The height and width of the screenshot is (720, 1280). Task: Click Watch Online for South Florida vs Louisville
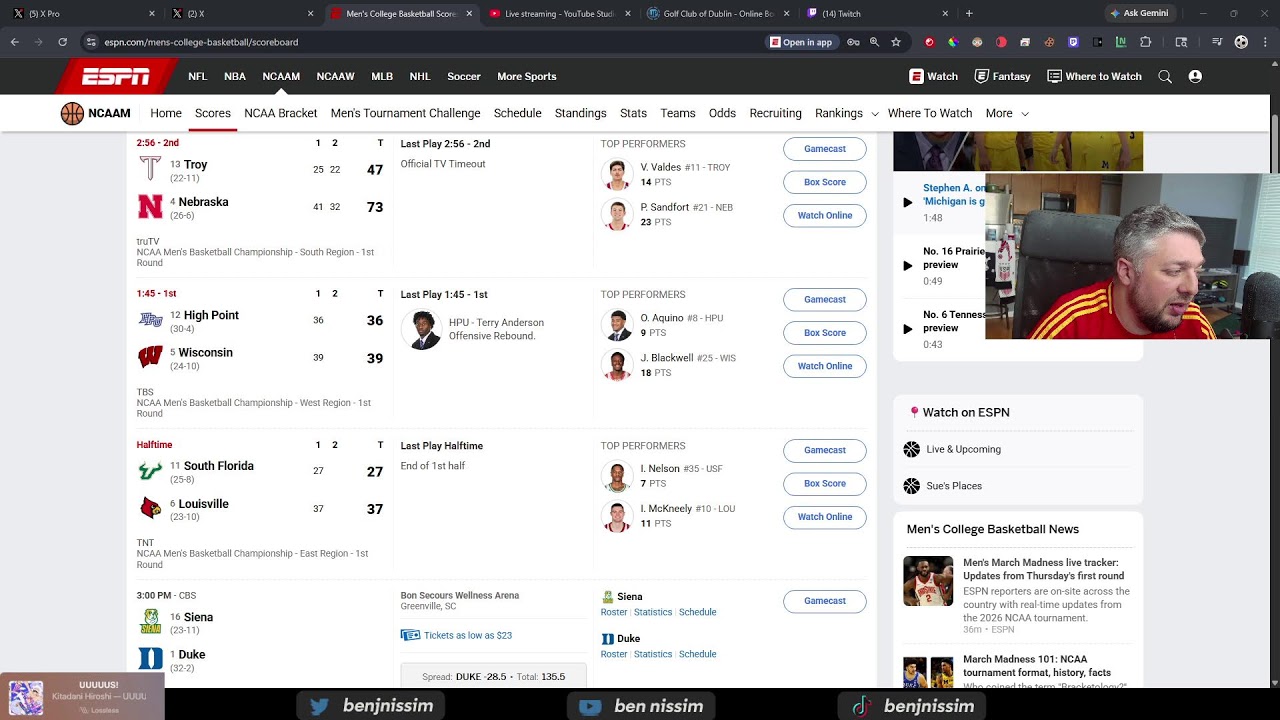pos(825,517)
